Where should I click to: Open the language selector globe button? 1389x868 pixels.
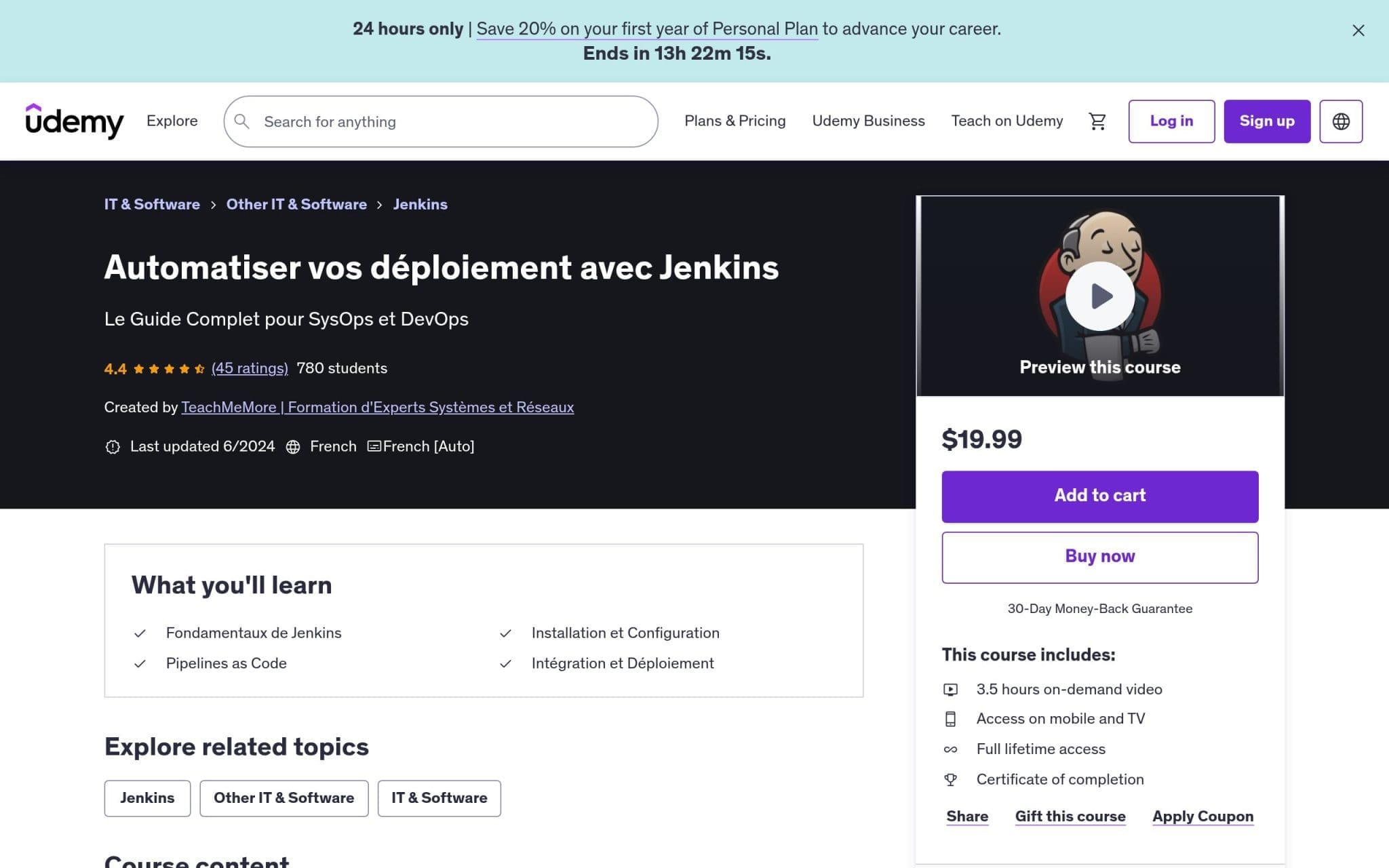1341,121
